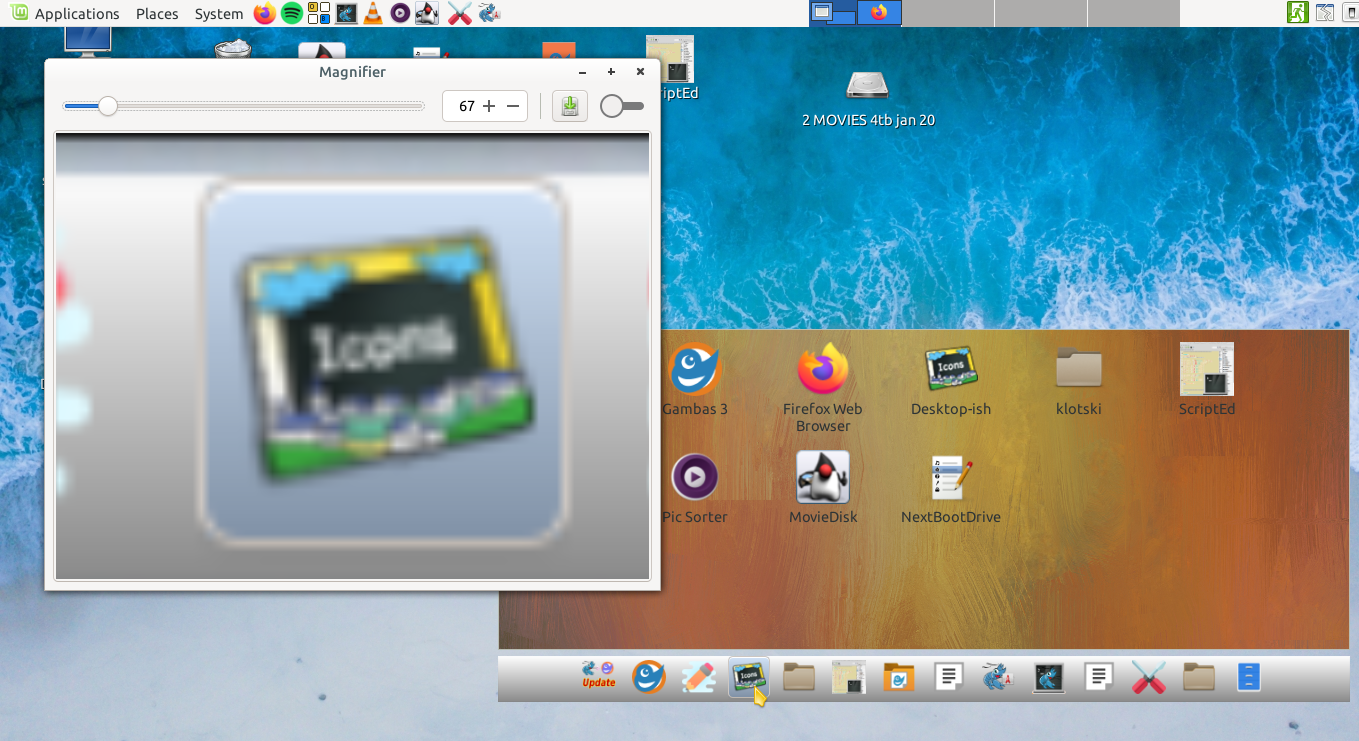Screen dimensions: 1359x741
Task: Open the Gambas 3 launcher icon
Action: click(x=695, y=370)
